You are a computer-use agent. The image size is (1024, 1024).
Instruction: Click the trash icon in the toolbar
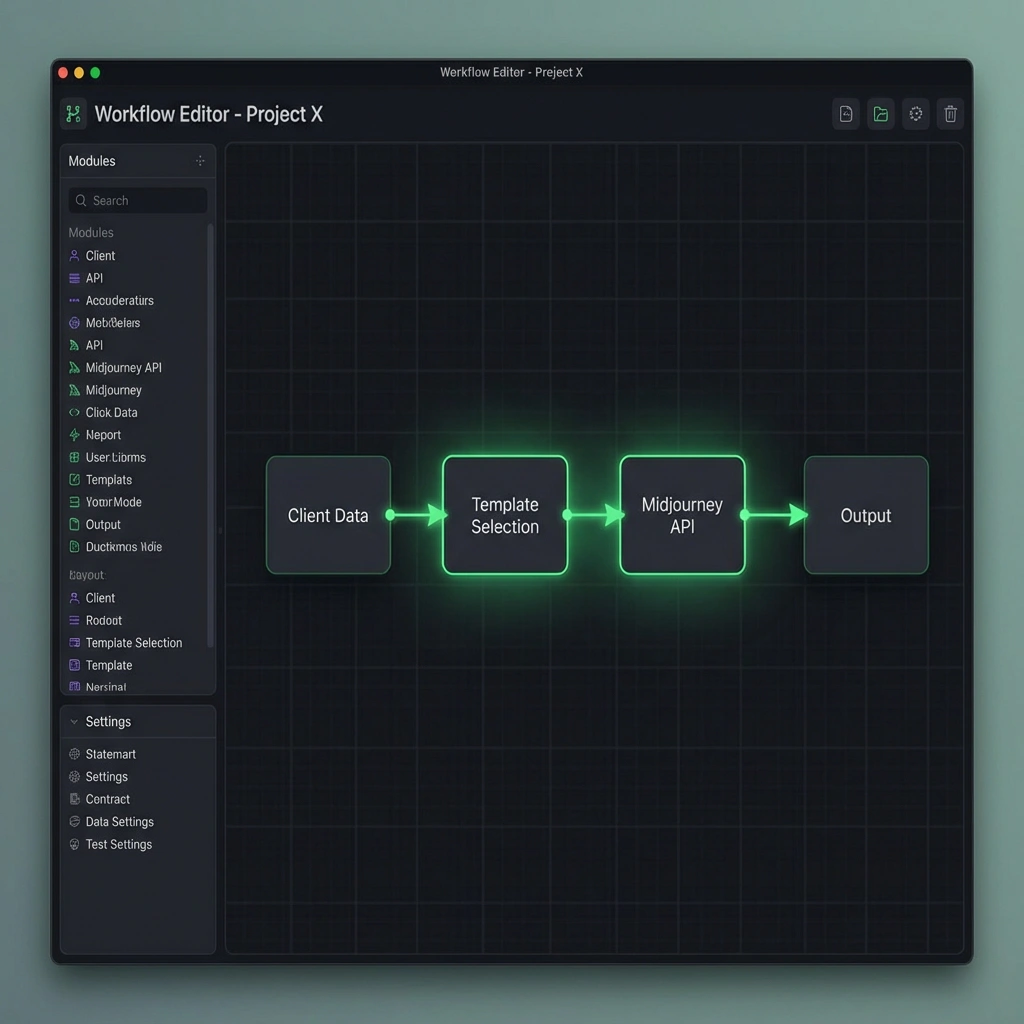pos(950,113)
